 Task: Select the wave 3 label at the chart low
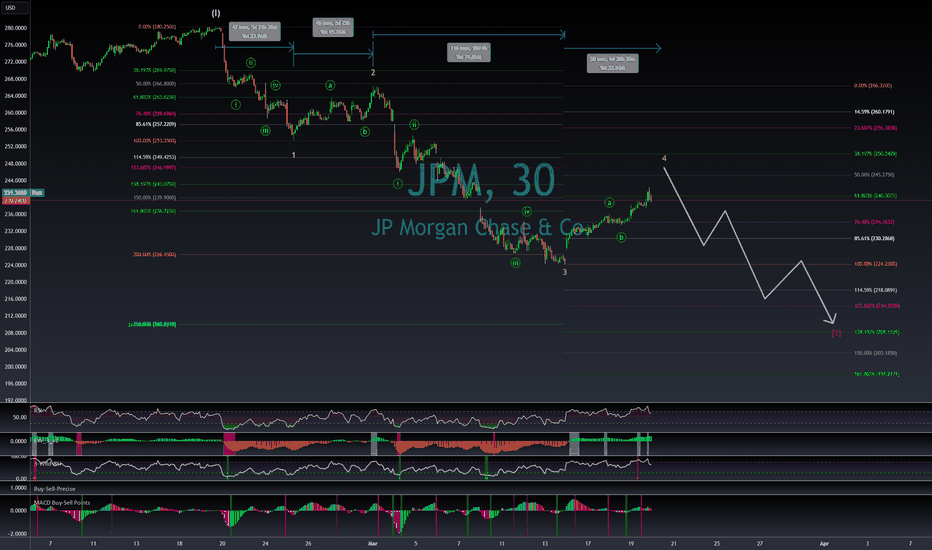tap(565, 272)
